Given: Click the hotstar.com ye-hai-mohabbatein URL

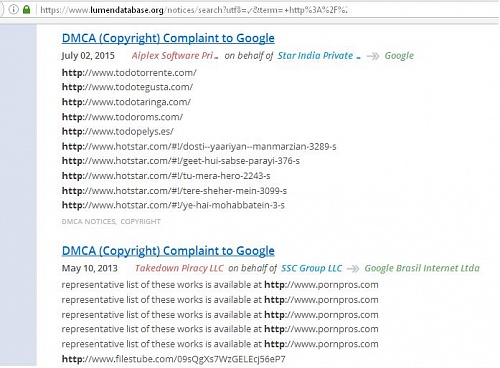Looking at the screenshot, I should click(173, 205).
